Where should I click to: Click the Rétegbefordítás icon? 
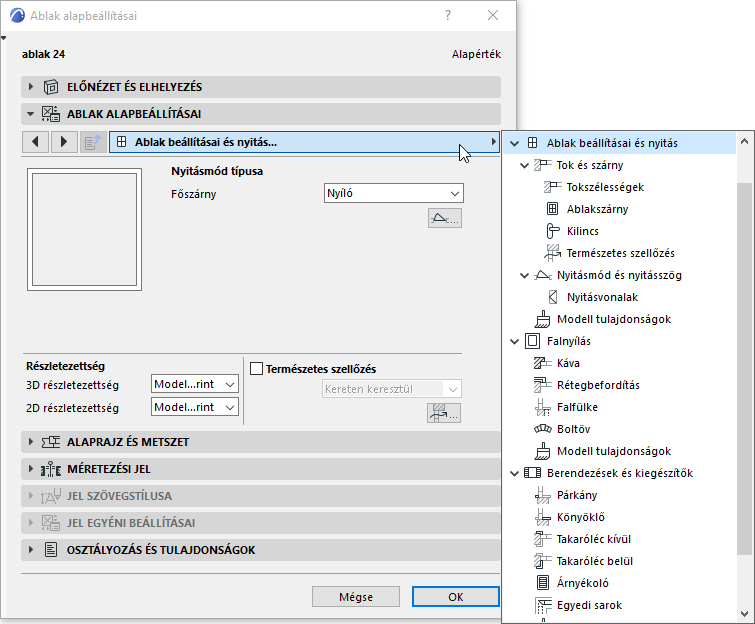coord(543,385)
